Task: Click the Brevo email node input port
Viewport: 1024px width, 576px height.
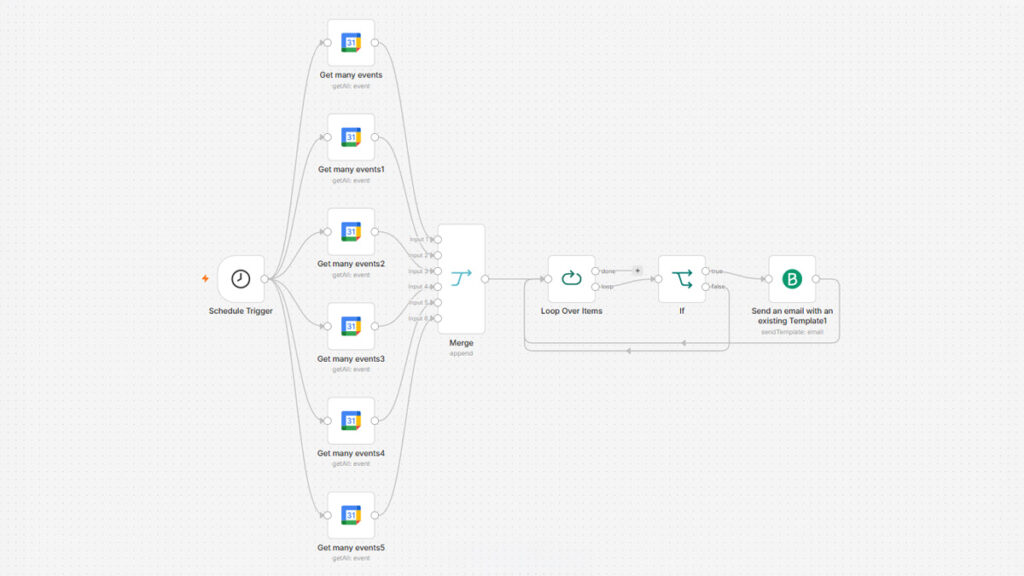Action: (x=769, y=279)
